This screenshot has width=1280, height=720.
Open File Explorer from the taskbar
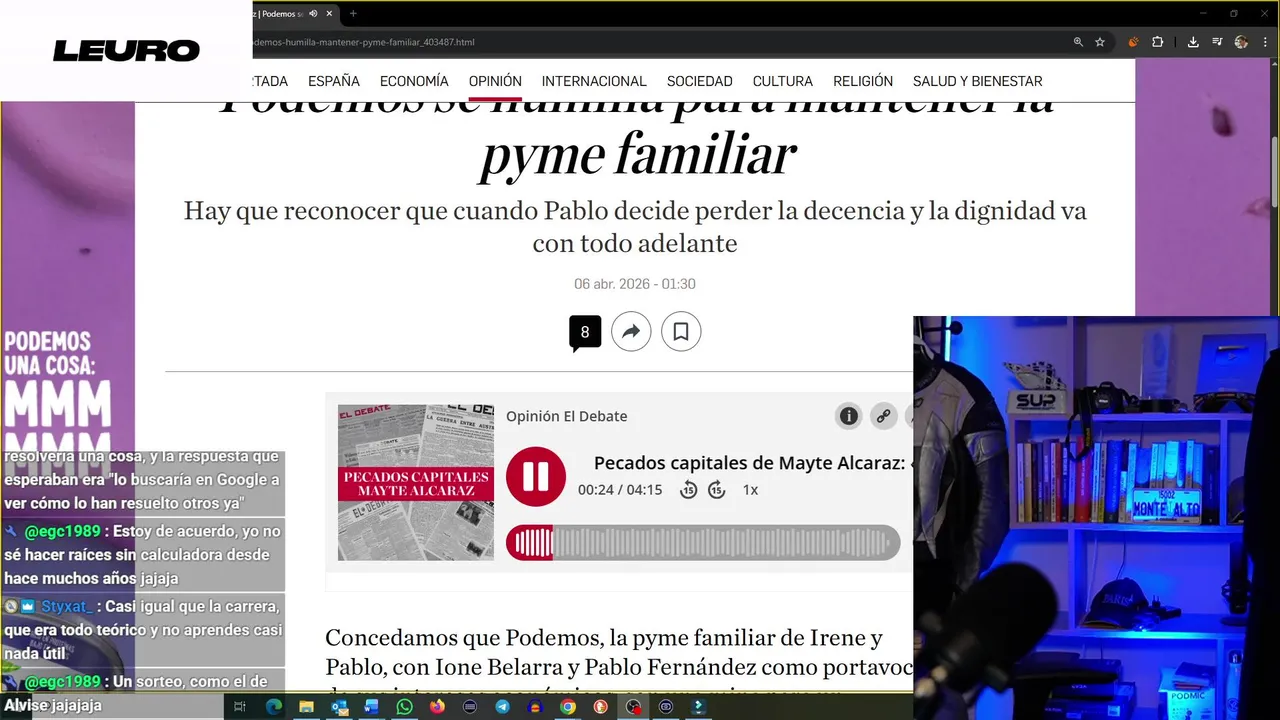pyautogui.click(x=306, y=706)
